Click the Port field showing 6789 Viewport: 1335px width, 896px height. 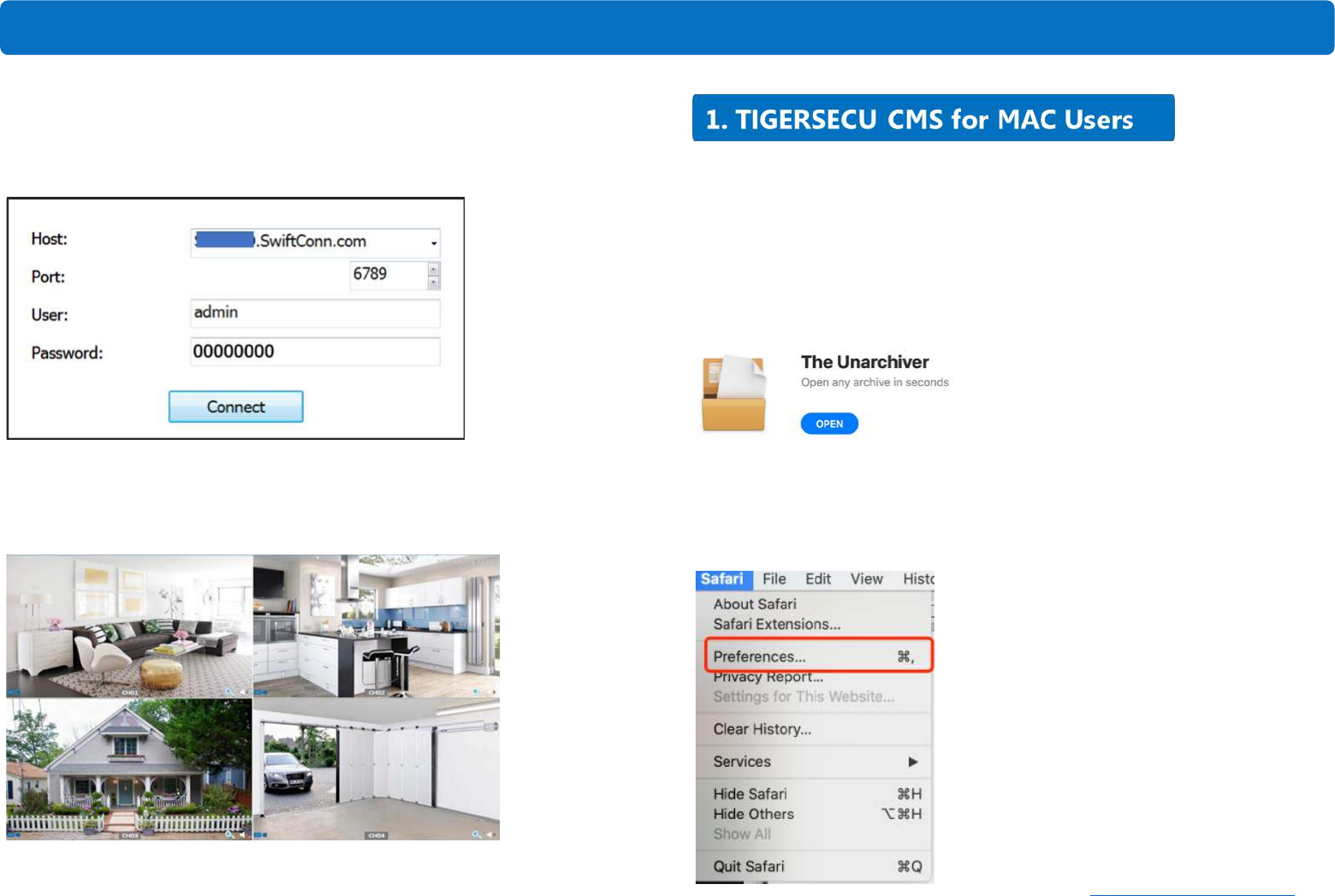[389, 275]
